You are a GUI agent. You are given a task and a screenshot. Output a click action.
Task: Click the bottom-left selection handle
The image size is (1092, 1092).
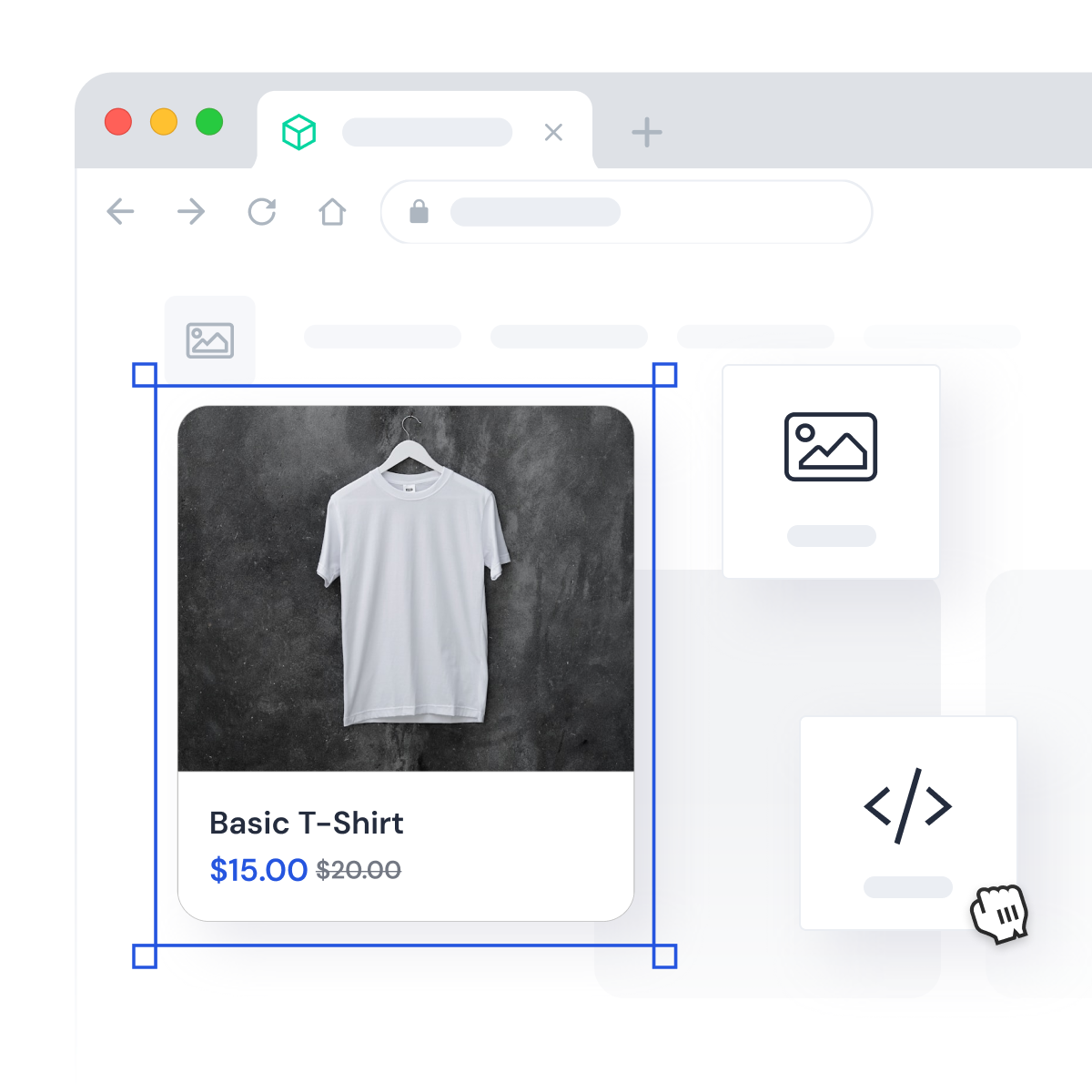tap(145, 956)
